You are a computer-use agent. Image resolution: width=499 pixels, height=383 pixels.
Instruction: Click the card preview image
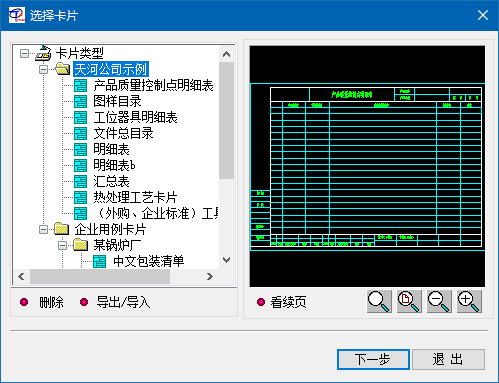(x=367, y=166)
